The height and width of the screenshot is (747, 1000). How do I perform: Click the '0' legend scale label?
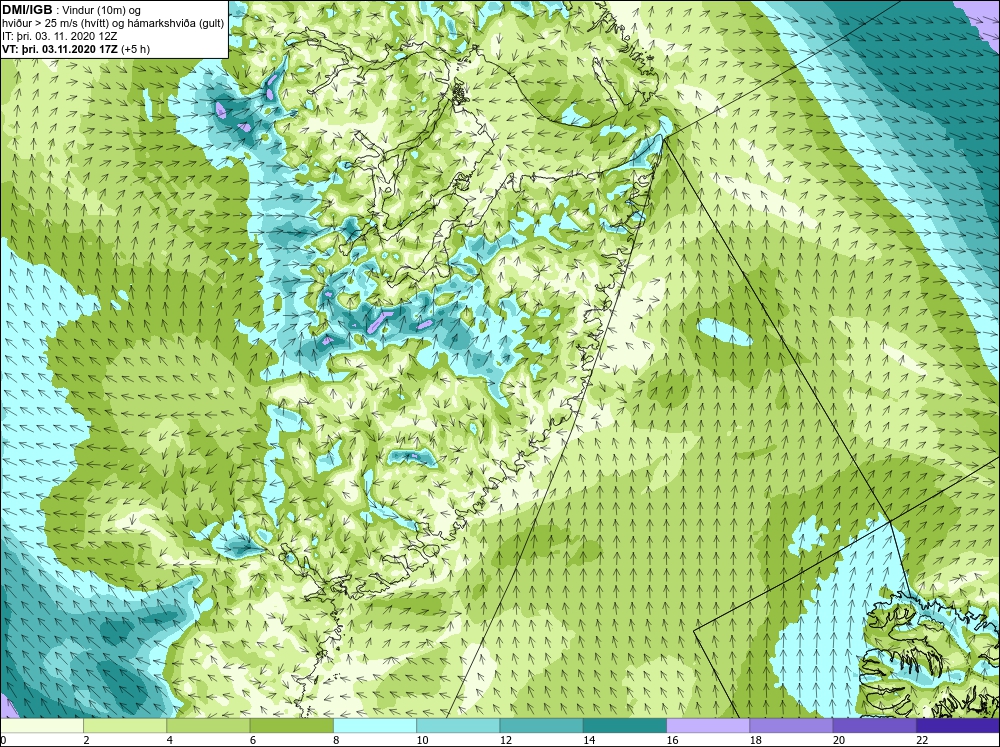[x=3, y=740]
